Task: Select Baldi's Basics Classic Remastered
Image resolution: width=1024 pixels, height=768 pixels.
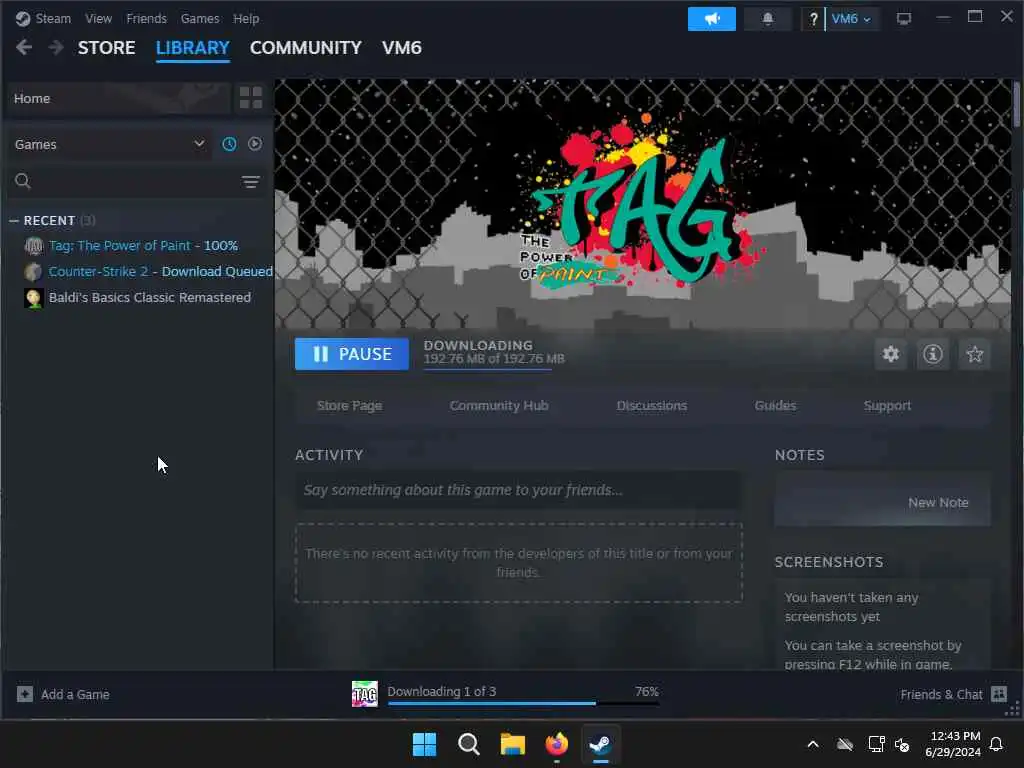Action: point(150,298)
